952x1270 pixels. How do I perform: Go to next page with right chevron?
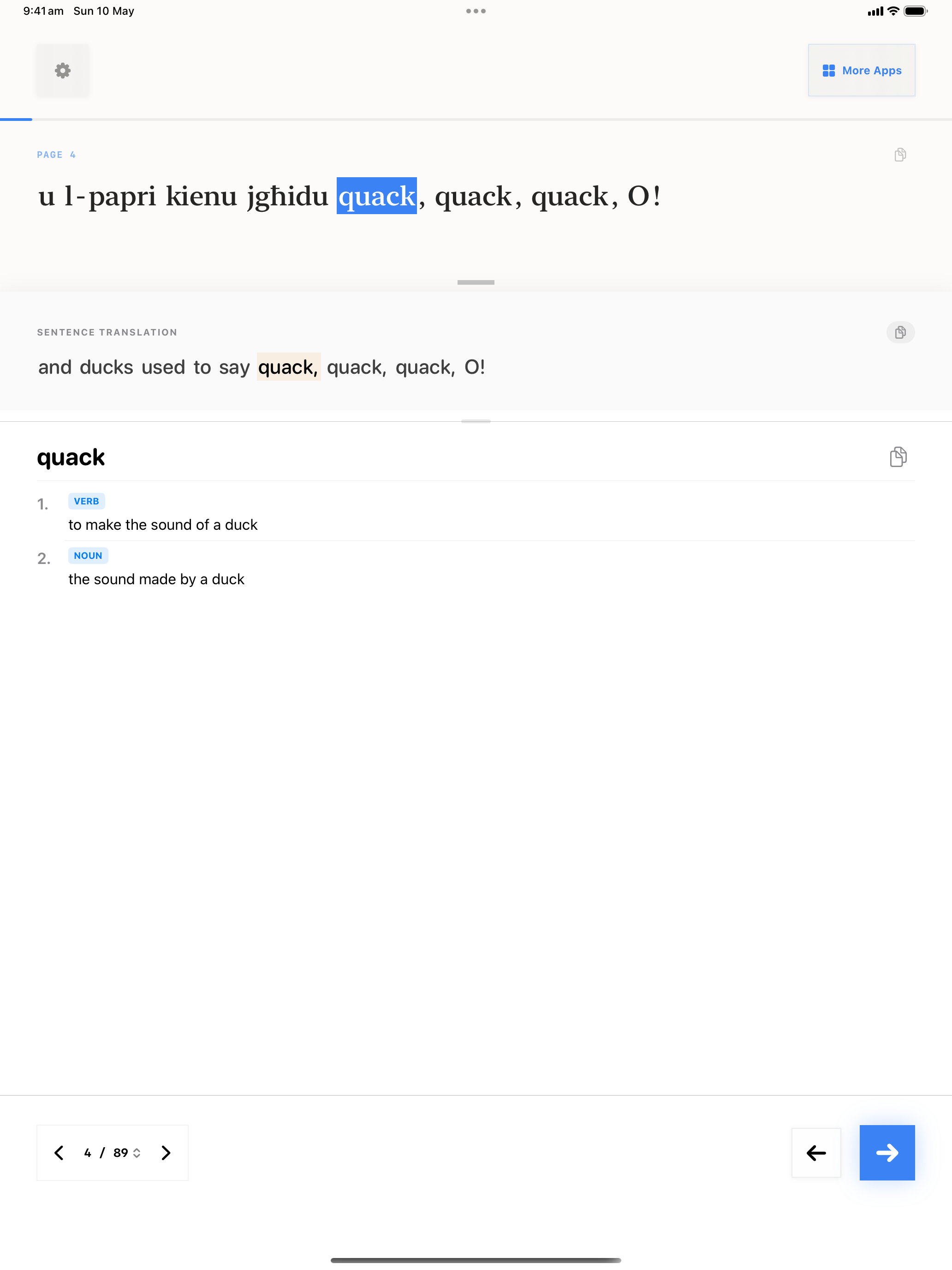[x=166, y=1153]
